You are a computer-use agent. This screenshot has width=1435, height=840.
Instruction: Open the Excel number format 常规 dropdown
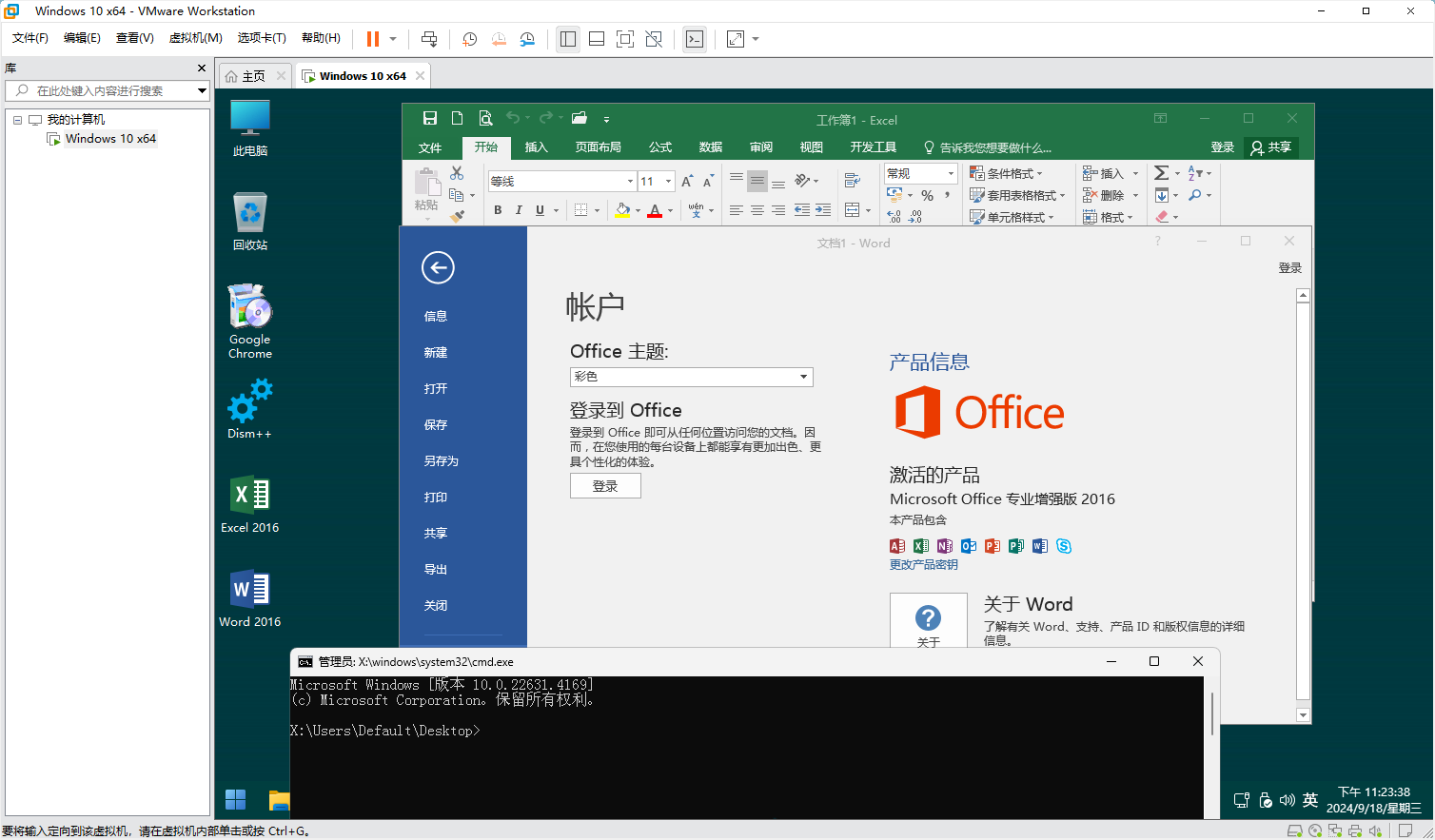950,173
